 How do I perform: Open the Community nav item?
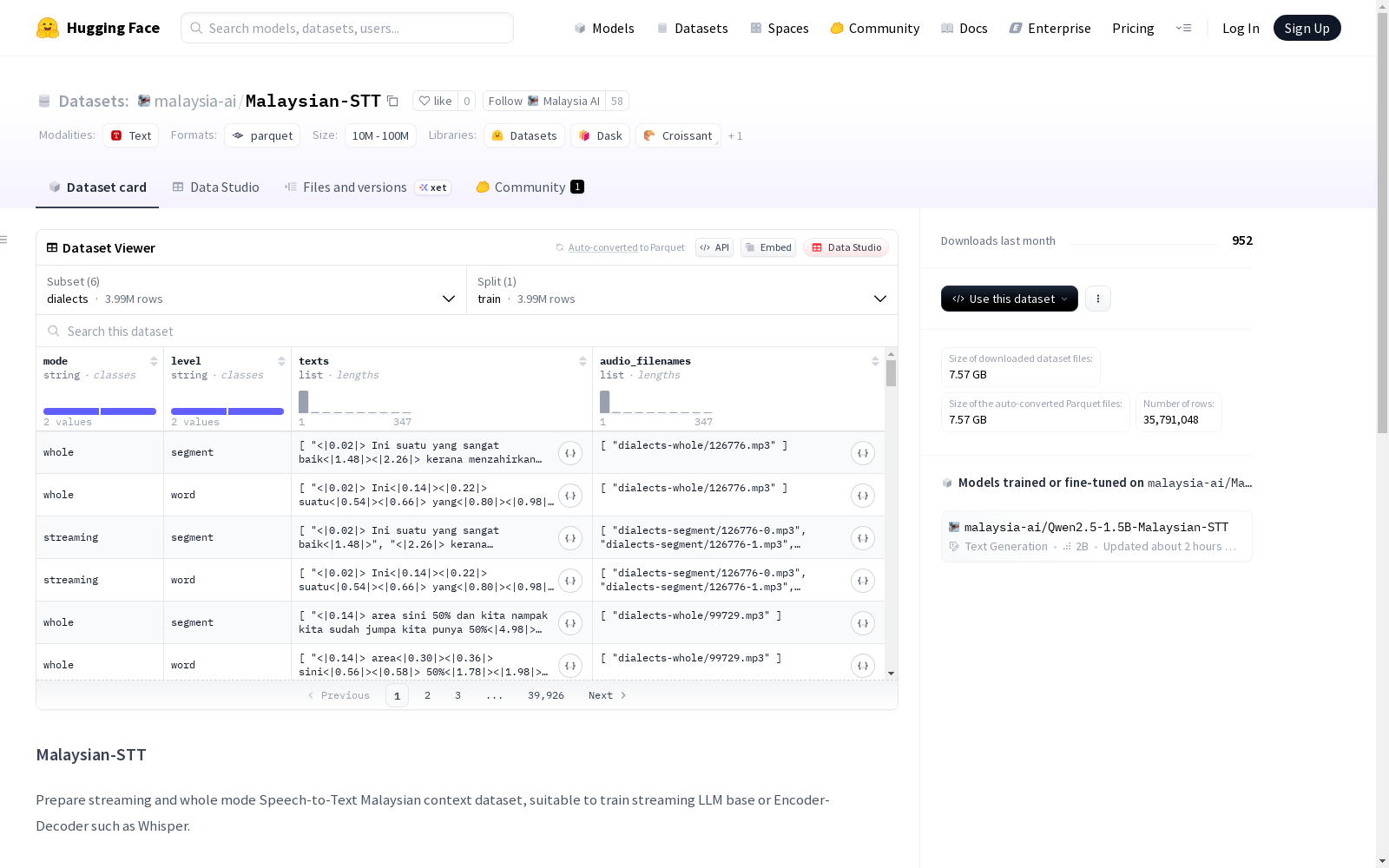click(875, 28)
